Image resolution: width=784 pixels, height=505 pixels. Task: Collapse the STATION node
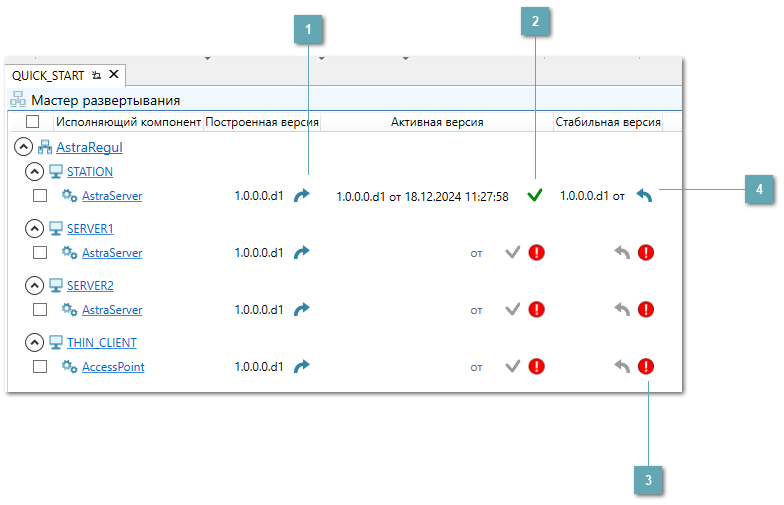click(x=33, y=172)
